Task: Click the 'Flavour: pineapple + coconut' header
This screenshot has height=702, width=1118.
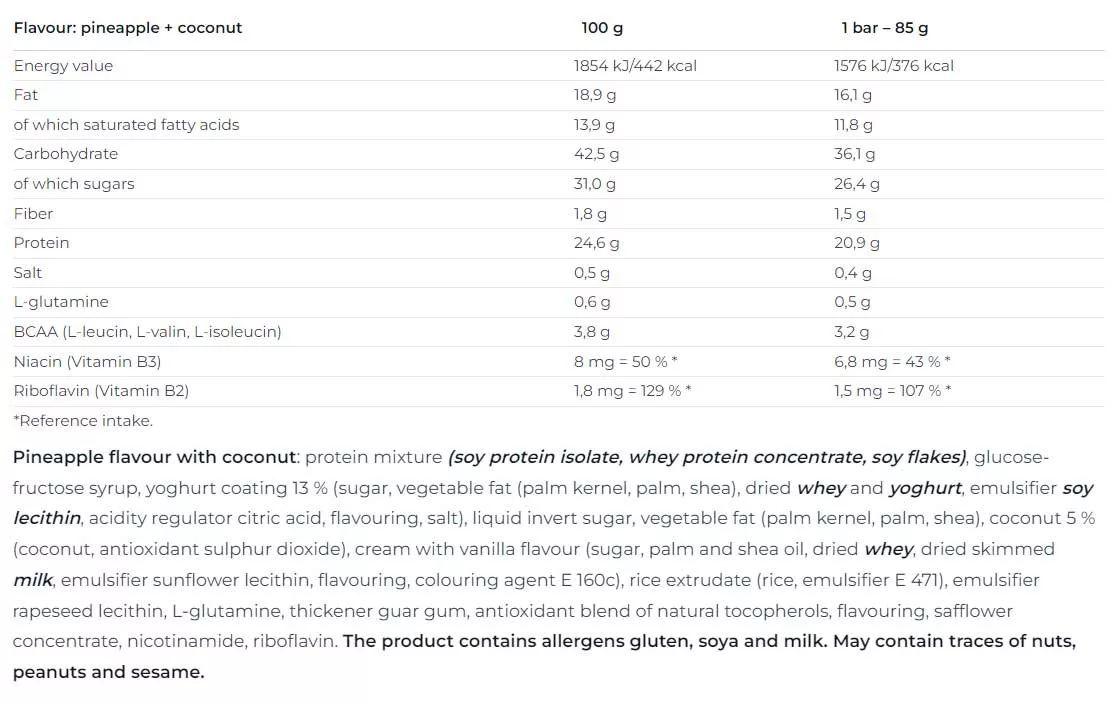Action: (128, 28)
